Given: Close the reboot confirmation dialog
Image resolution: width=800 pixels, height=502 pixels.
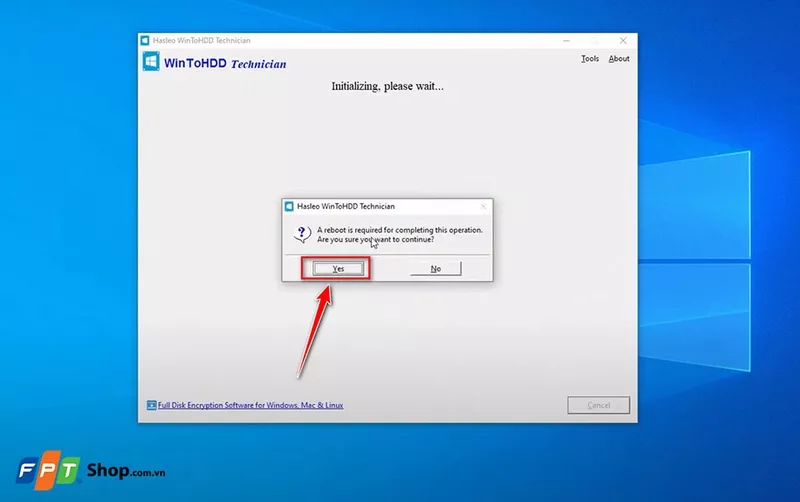Looking at the screenshot, I should pos(483,206).
